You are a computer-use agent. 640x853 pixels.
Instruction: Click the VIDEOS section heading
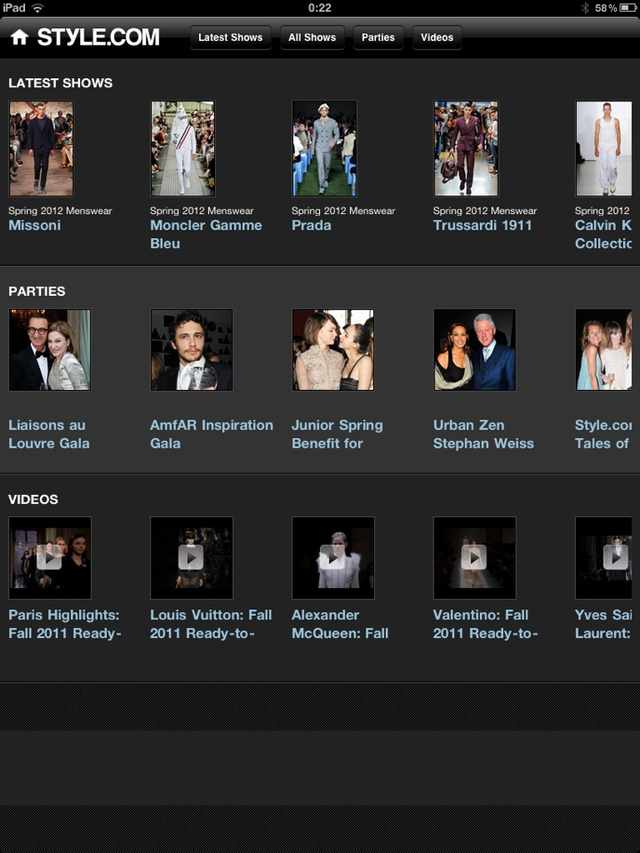point(33,499)
